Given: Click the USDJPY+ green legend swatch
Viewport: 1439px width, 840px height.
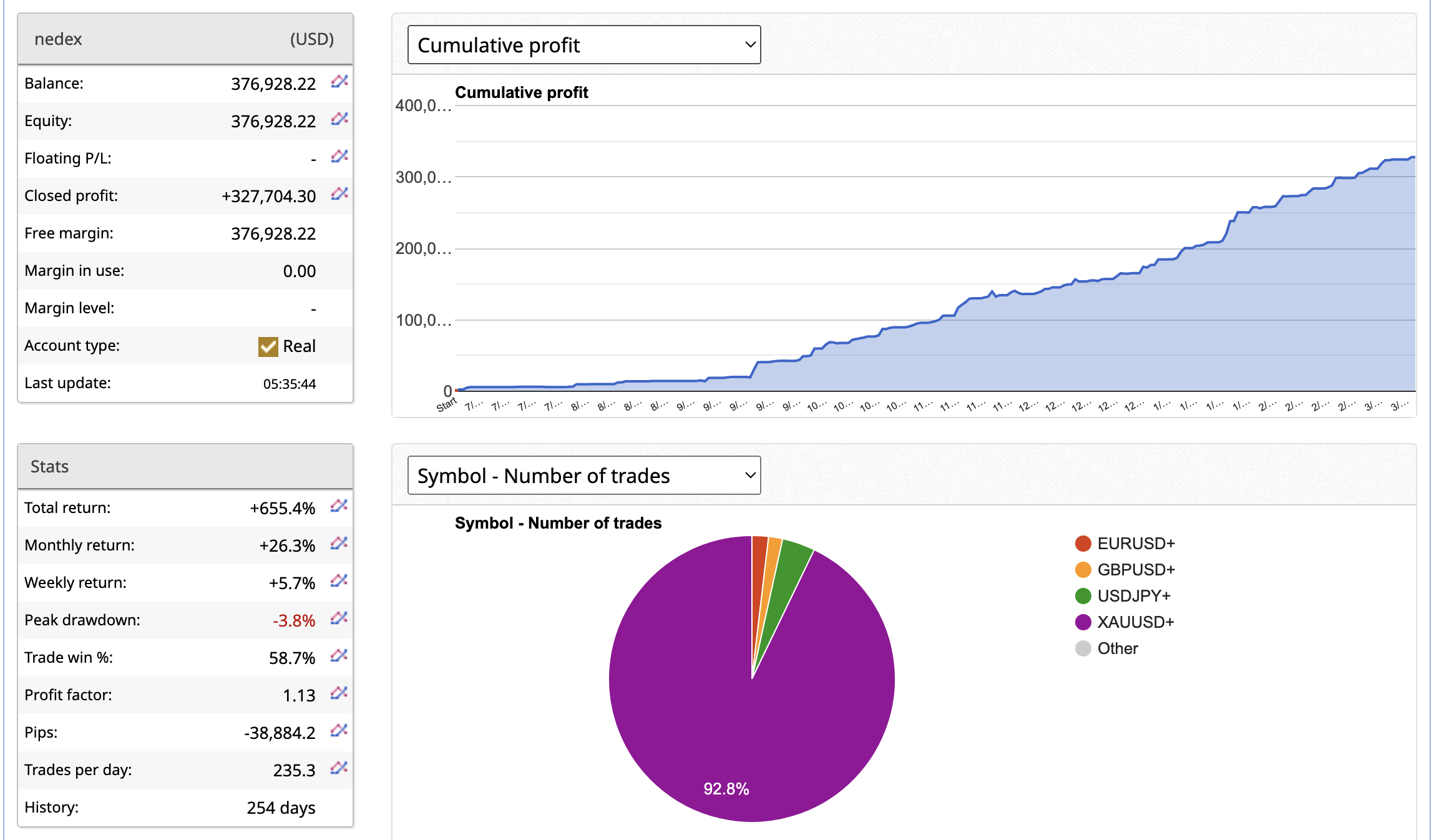Looking at the screenshot, I should [x=1083, y=596].
